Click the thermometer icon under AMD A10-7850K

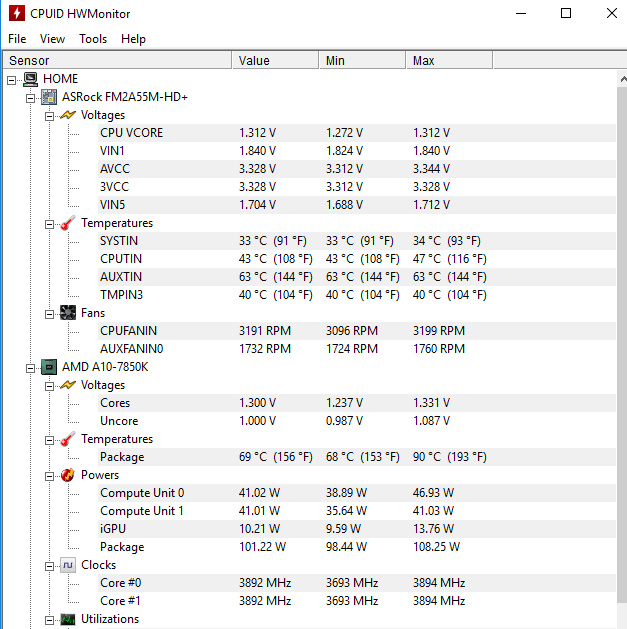click(68, 439)
